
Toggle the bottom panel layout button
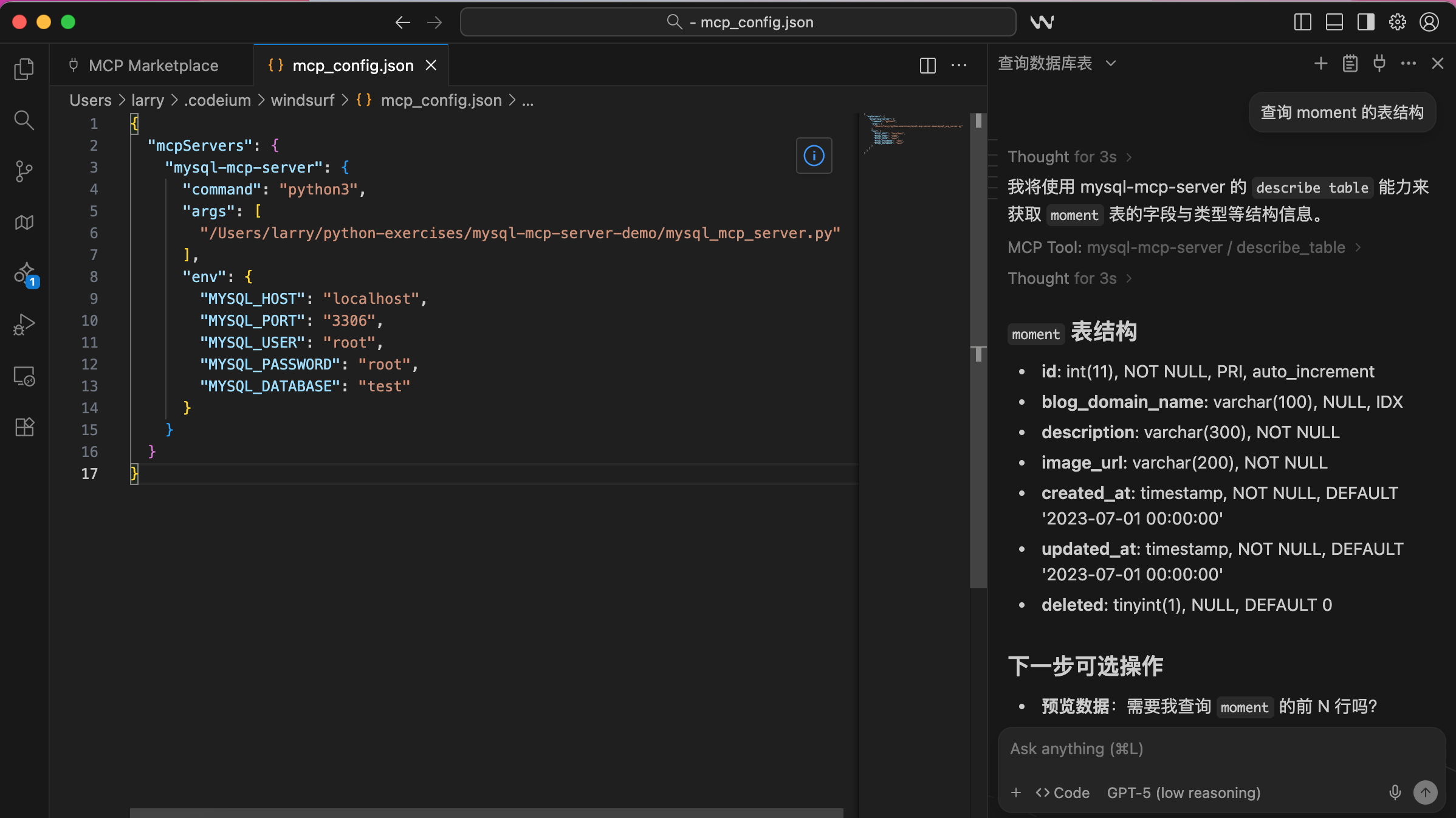(1334, 22)
